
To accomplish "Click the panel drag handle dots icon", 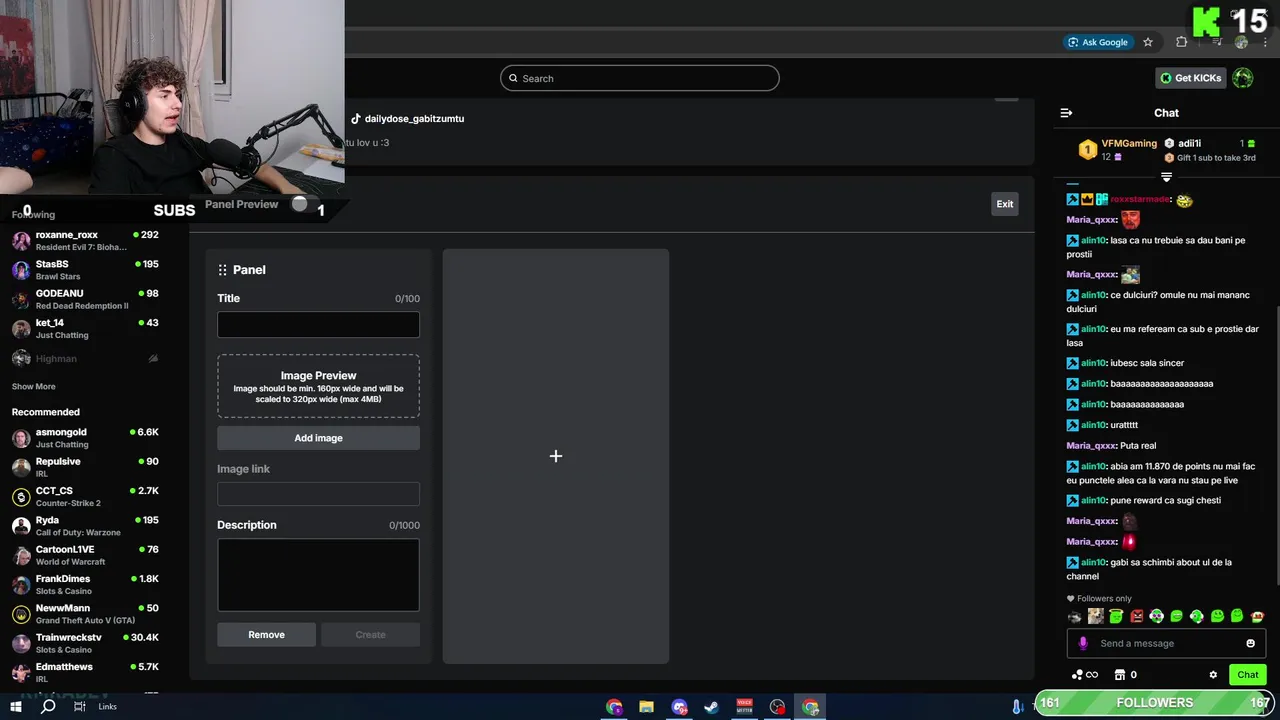I will [222, 270].
